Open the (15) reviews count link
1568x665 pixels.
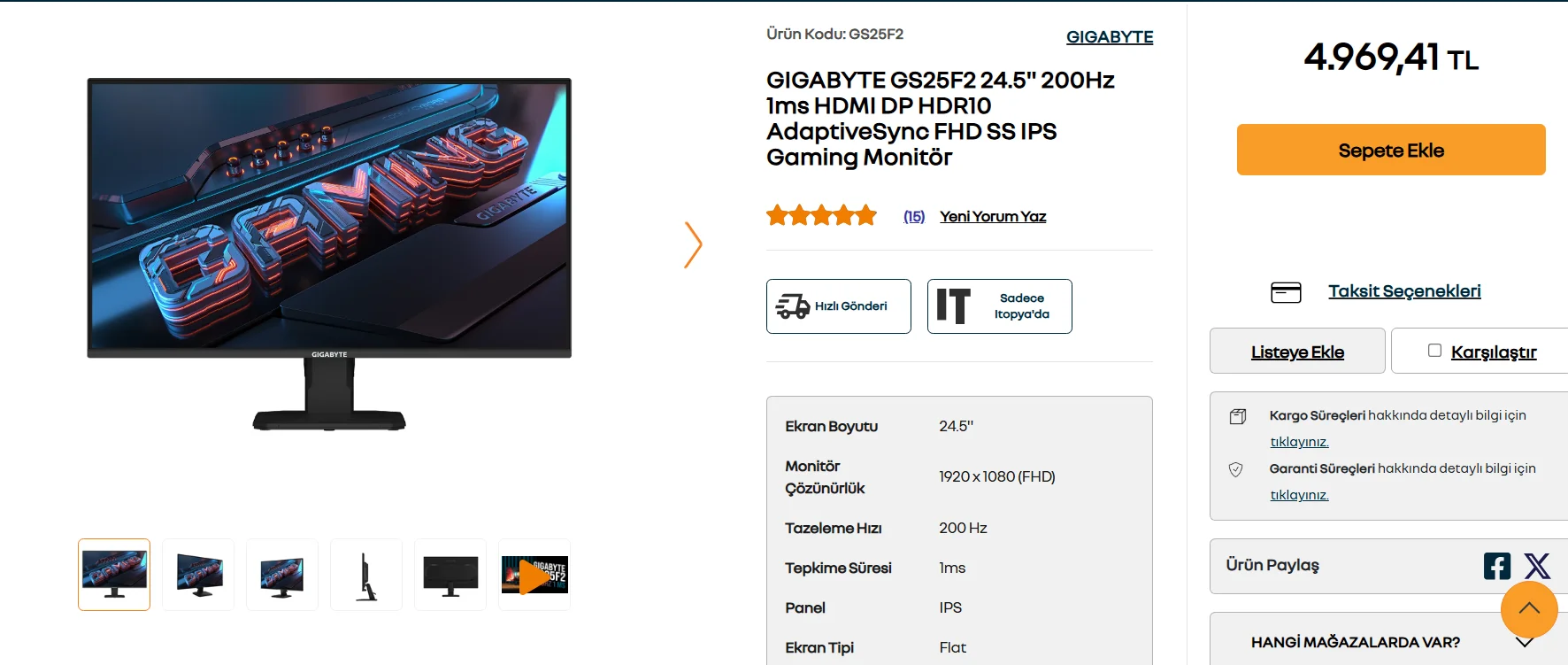click(914, 217)
